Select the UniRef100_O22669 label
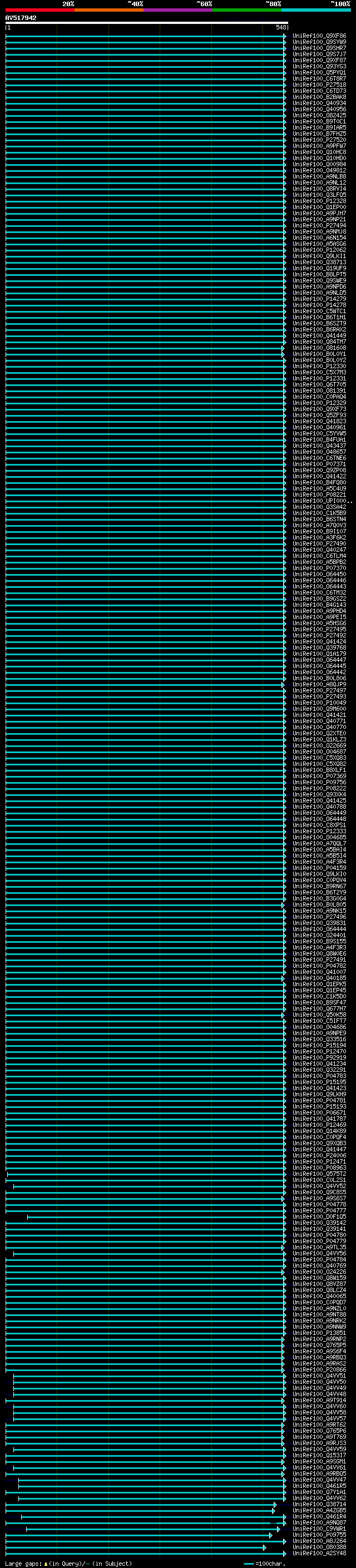The width and height of the screenshot is (356, 1568). [x=319, y=745]
